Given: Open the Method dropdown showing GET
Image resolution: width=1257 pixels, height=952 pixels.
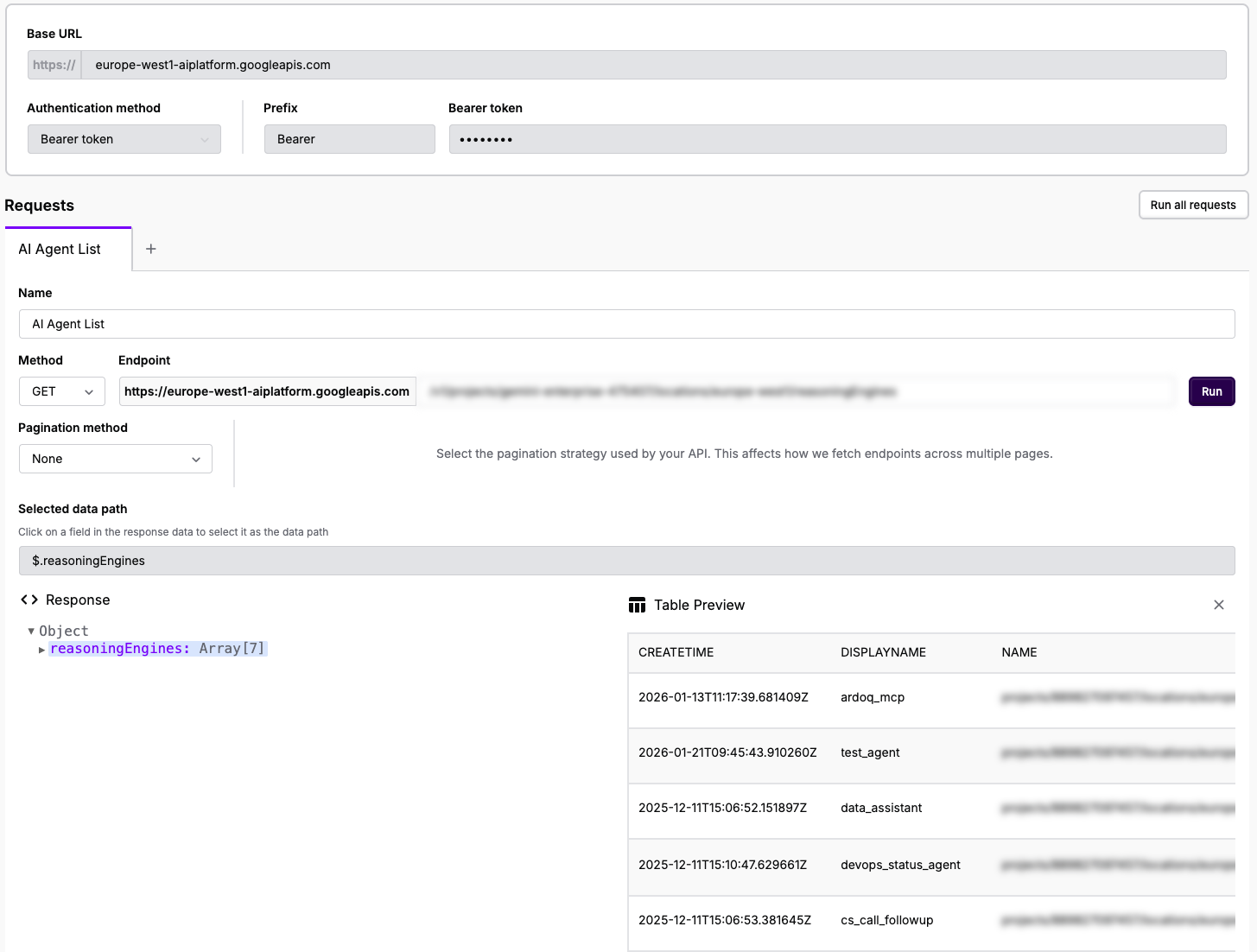Looking at the screenshot, I should (x=61, y=391).
